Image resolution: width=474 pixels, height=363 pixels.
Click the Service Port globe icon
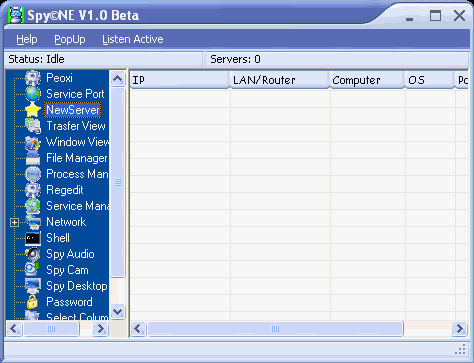pos(33,94)
